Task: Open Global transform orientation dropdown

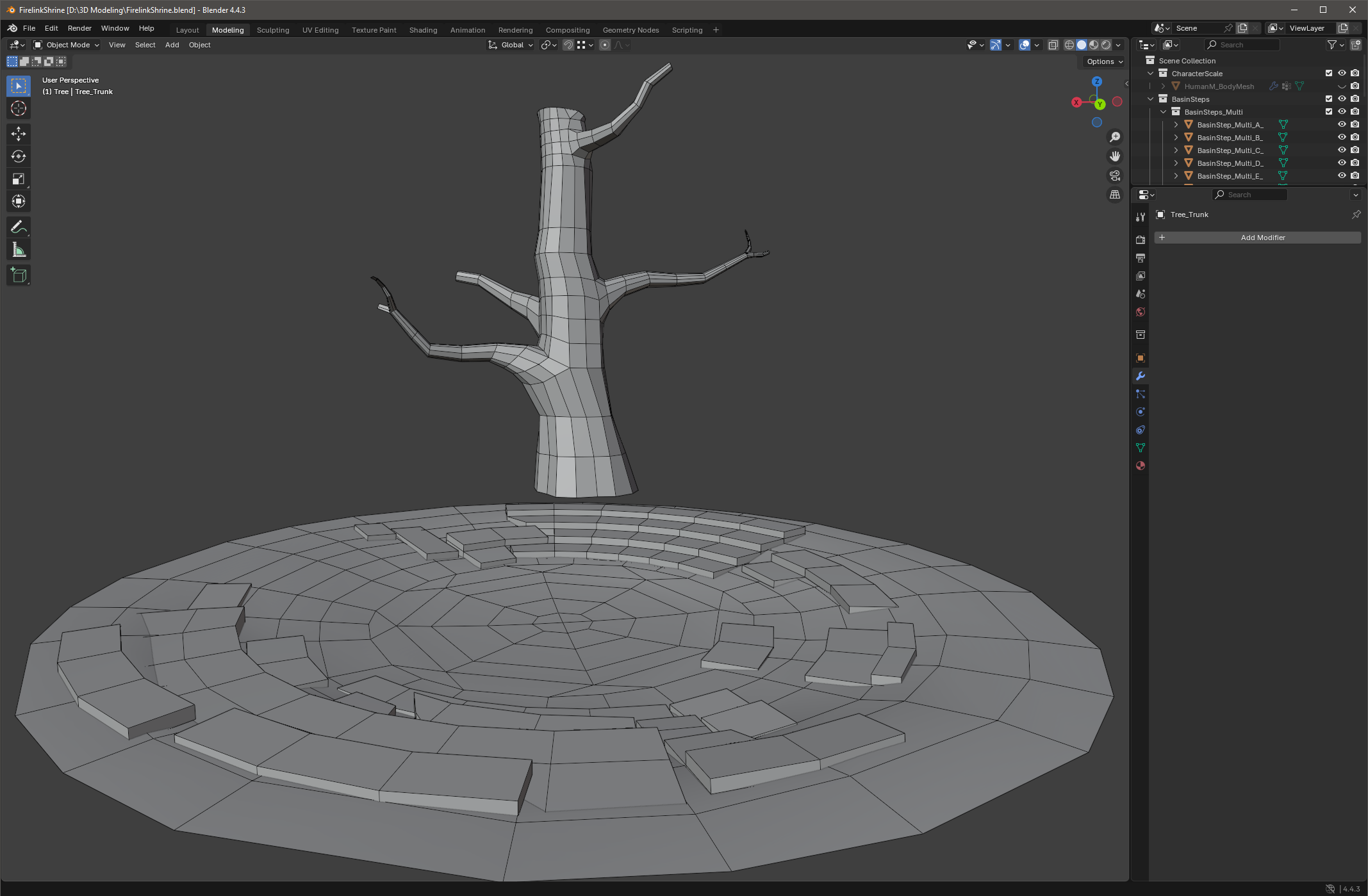Action: (x=511, y=45)
